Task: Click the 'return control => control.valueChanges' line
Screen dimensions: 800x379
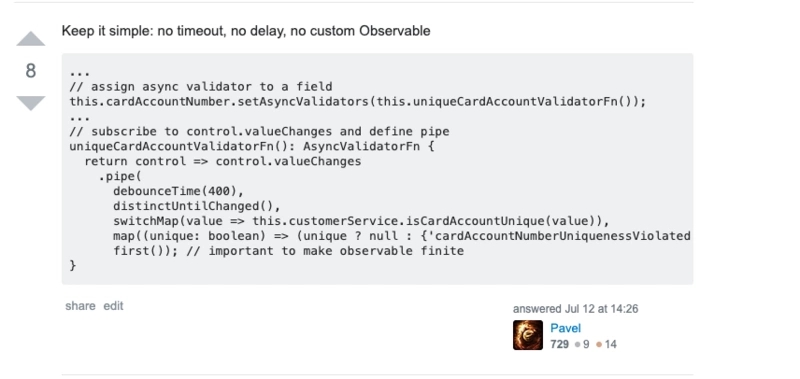Action: tap(222, 161)
